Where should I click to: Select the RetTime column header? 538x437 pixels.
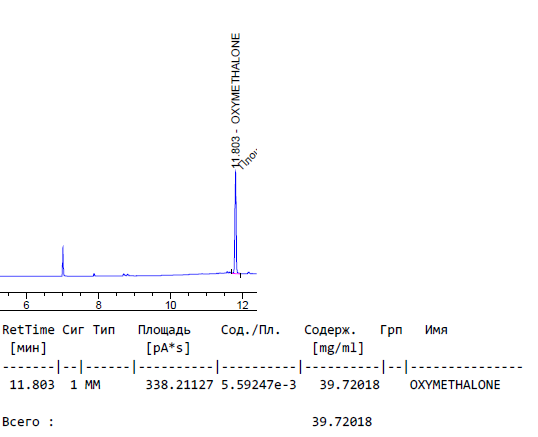click(28, 330)
